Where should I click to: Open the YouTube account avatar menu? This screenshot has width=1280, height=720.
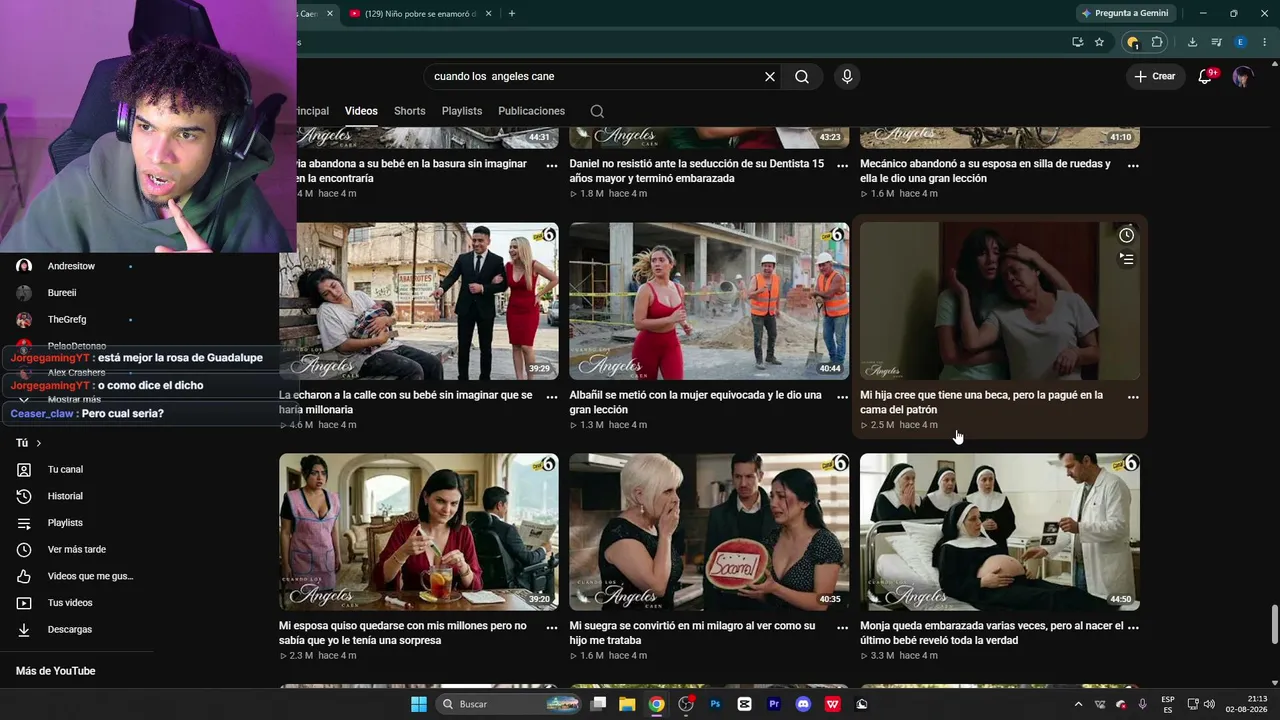coord(1243,77)
